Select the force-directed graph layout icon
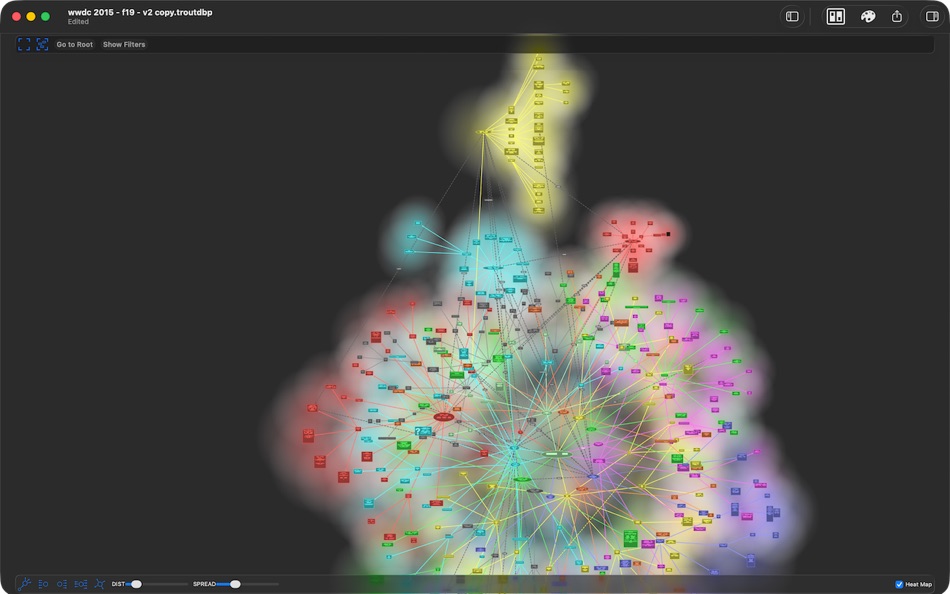Viewport: 950px width, 594px height. pyautogui.click(x=26, y=583)
